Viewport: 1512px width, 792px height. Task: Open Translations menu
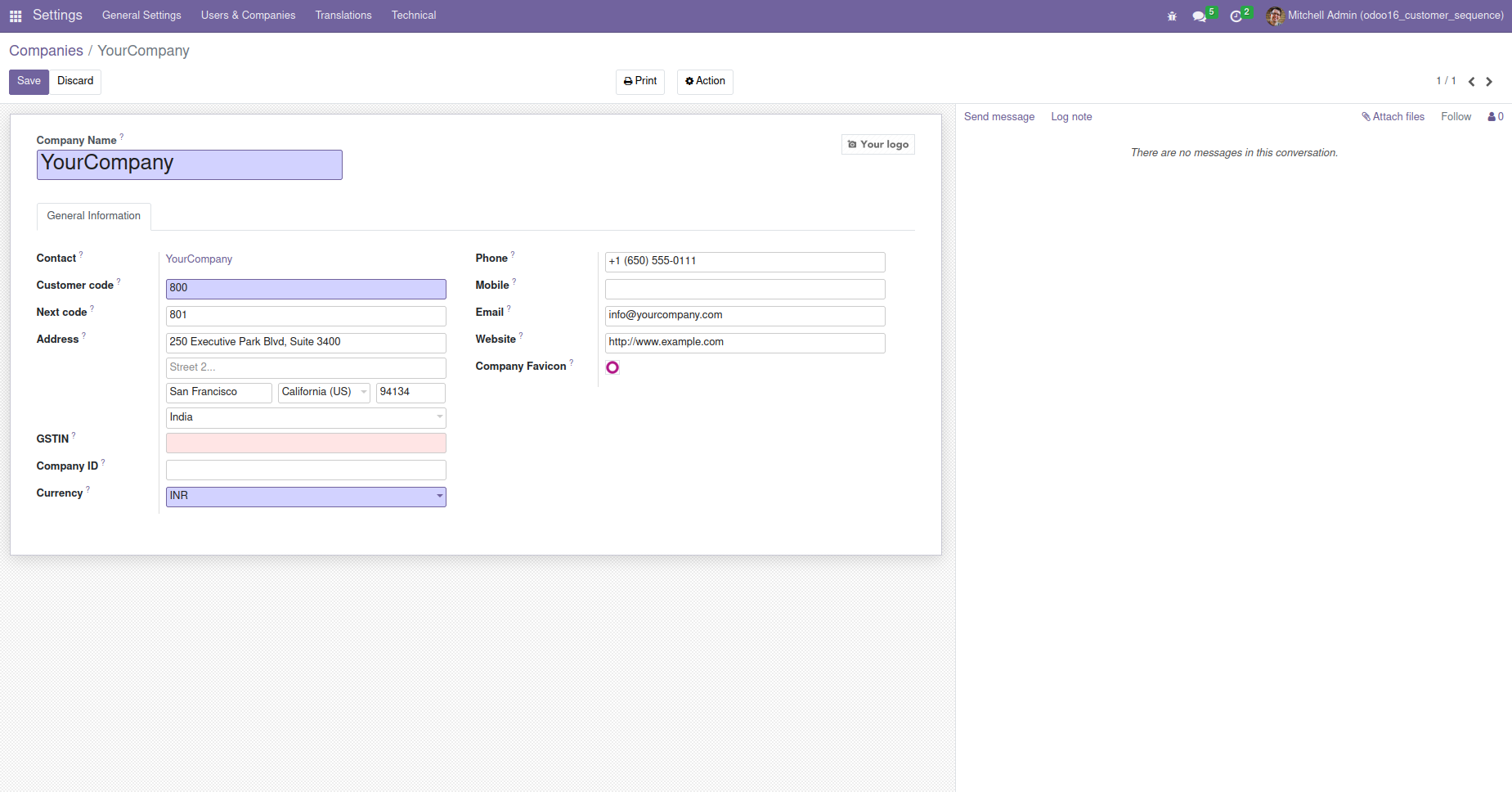pos(343,16)
